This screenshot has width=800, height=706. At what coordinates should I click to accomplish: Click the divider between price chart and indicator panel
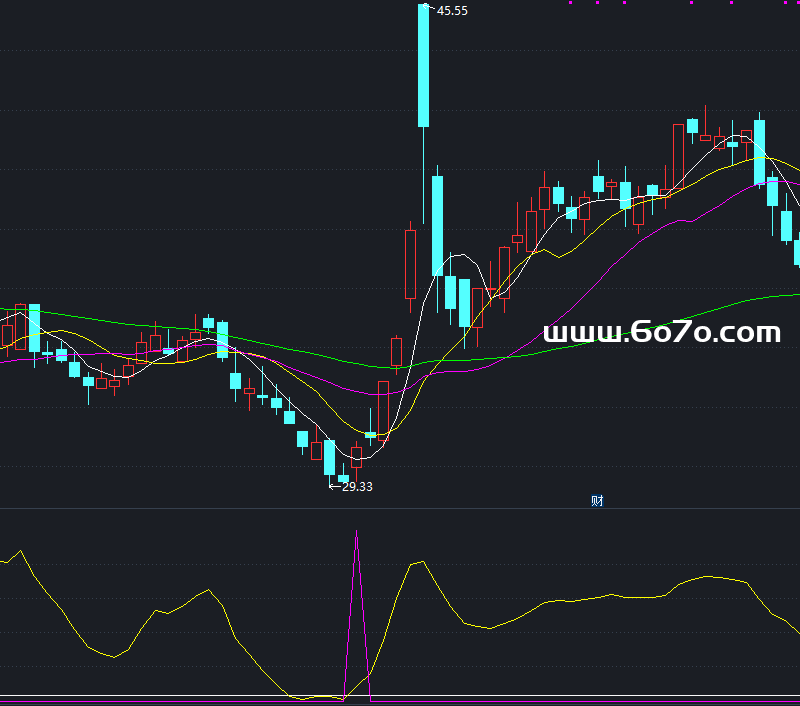click(400, 508)
